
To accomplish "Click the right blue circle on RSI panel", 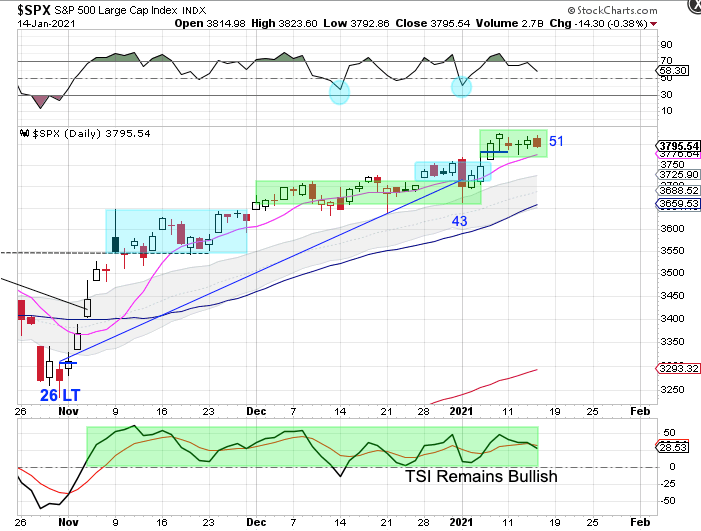I will coord(461,86).
